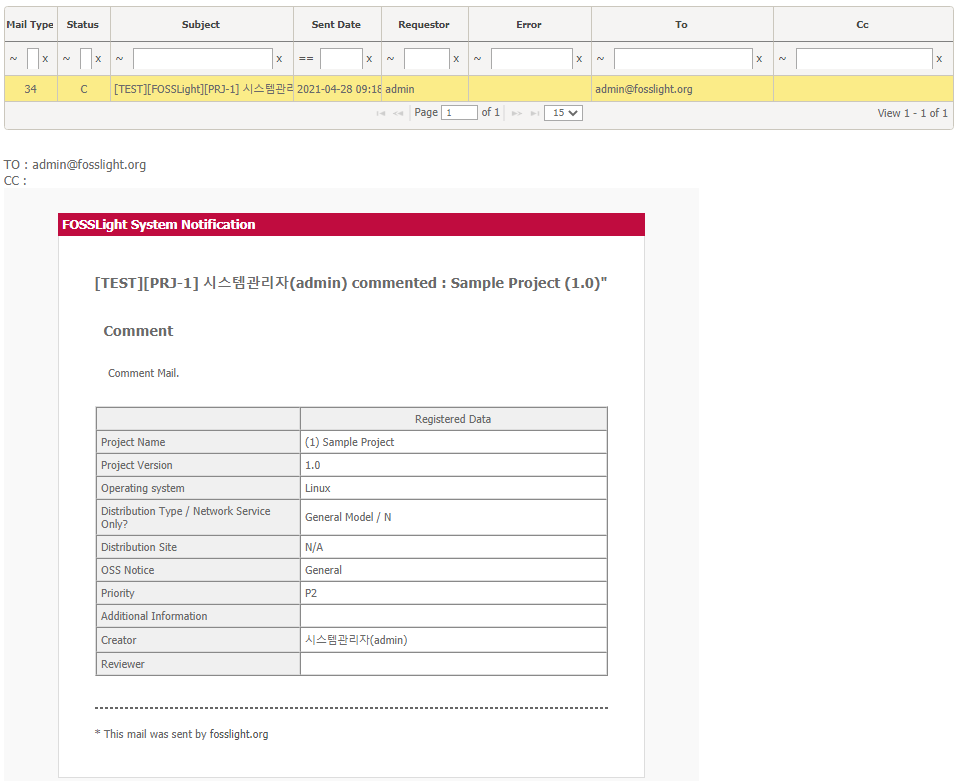Focus the To filter input
This screenshot has height=781, width=964.
[683, 59]
